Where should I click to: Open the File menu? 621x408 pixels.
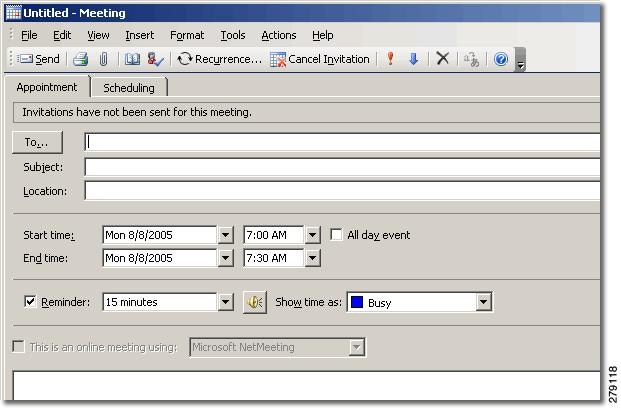[x=29, y=35]
